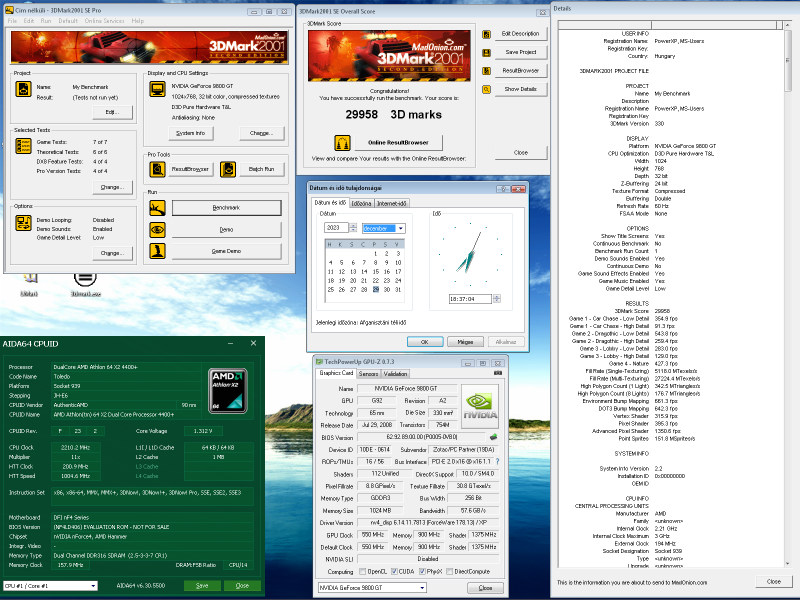Click the Options icon in 3DMark2001
800x600 pixels.
coord(23,223)
